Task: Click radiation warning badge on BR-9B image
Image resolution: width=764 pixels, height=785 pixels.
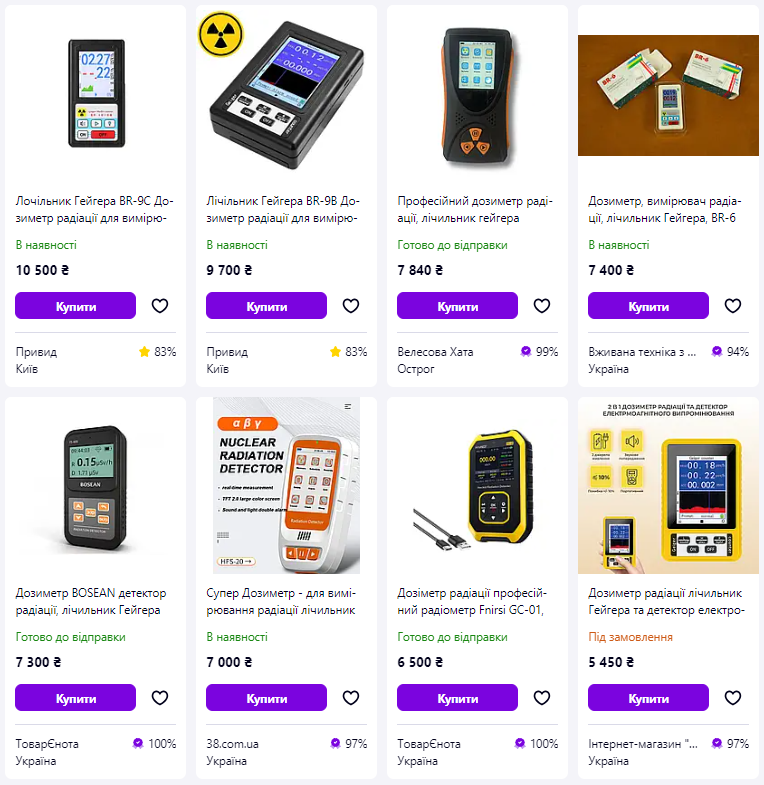Action: tap(221, 34)
